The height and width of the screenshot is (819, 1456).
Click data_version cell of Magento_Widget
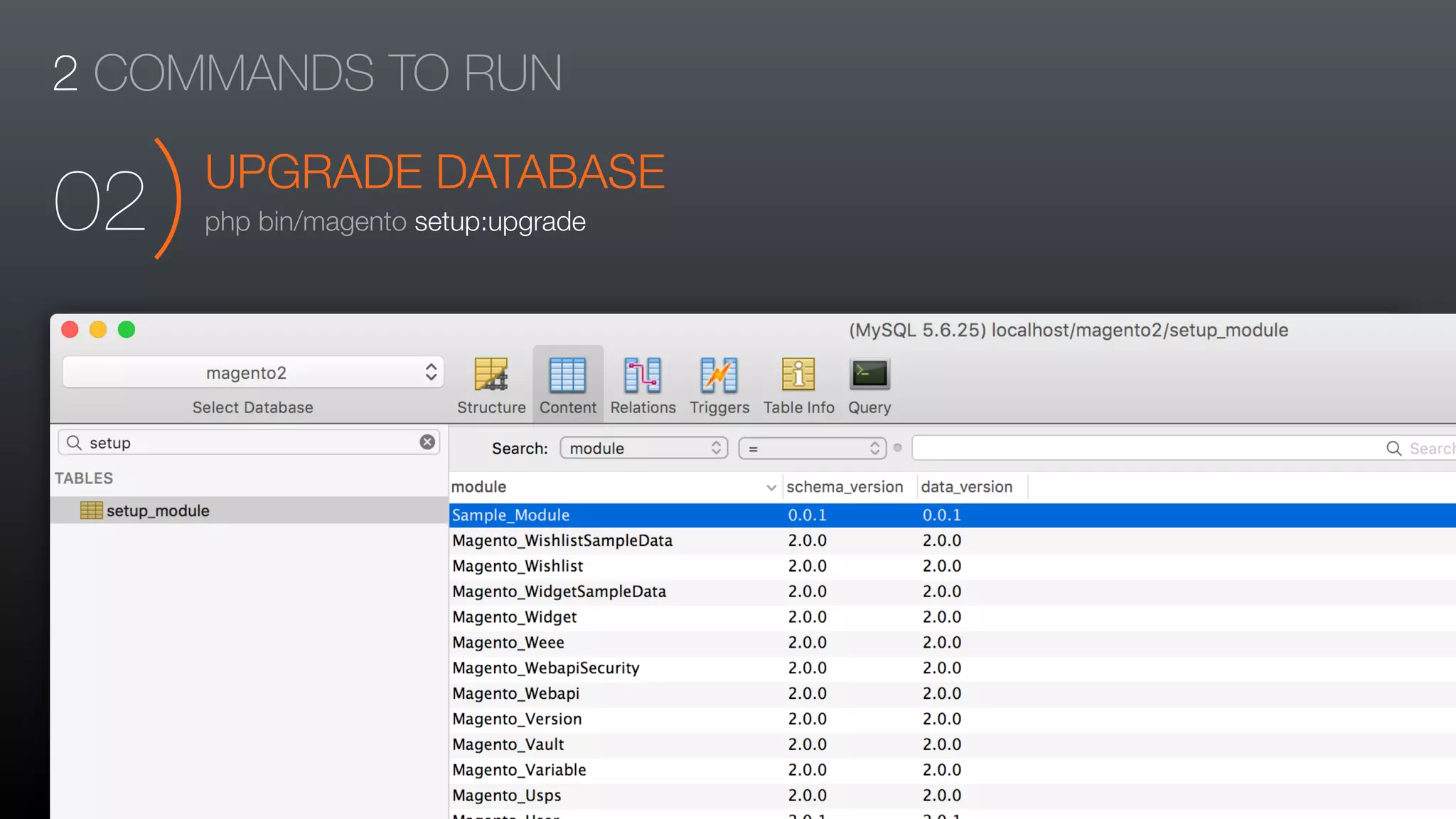click(941, 617)
